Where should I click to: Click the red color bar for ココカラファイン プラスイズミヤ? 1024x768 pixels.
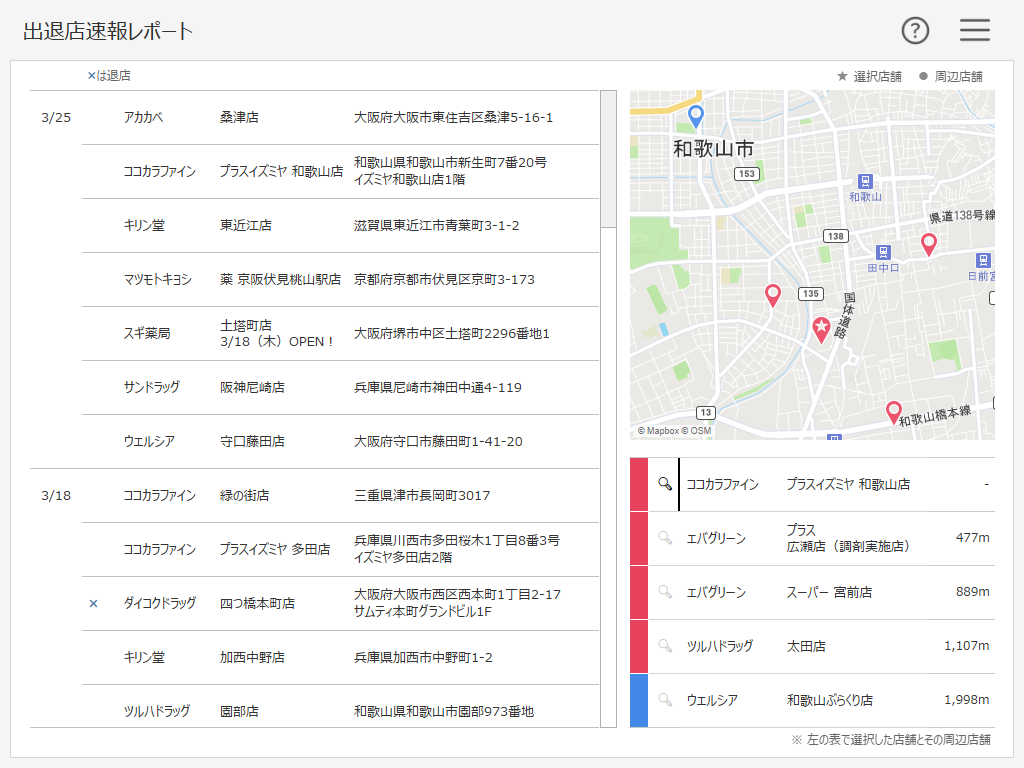[x=639, y=484]
